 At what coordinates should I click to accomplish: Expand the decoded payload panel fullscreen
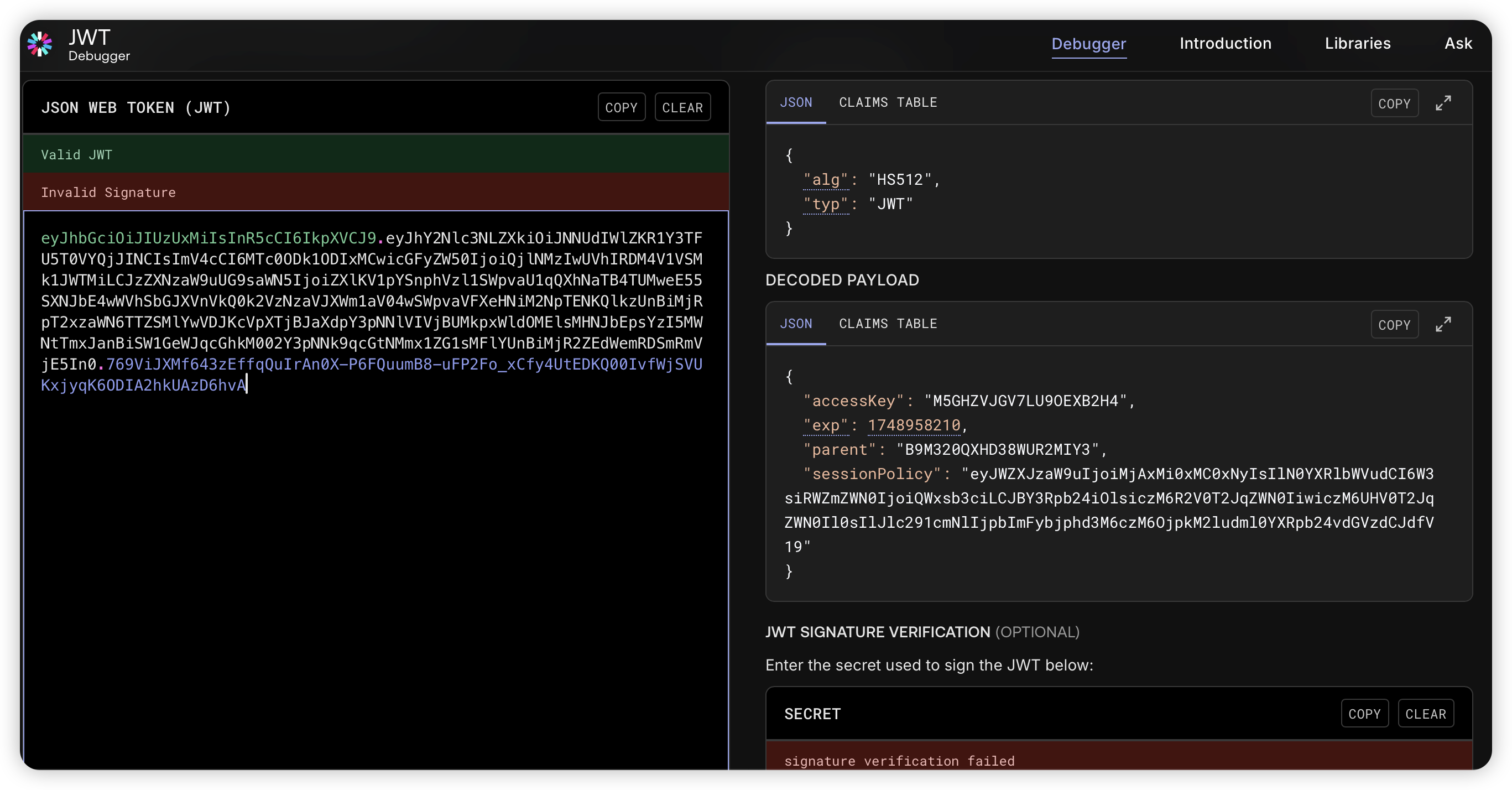[1443, 324]
